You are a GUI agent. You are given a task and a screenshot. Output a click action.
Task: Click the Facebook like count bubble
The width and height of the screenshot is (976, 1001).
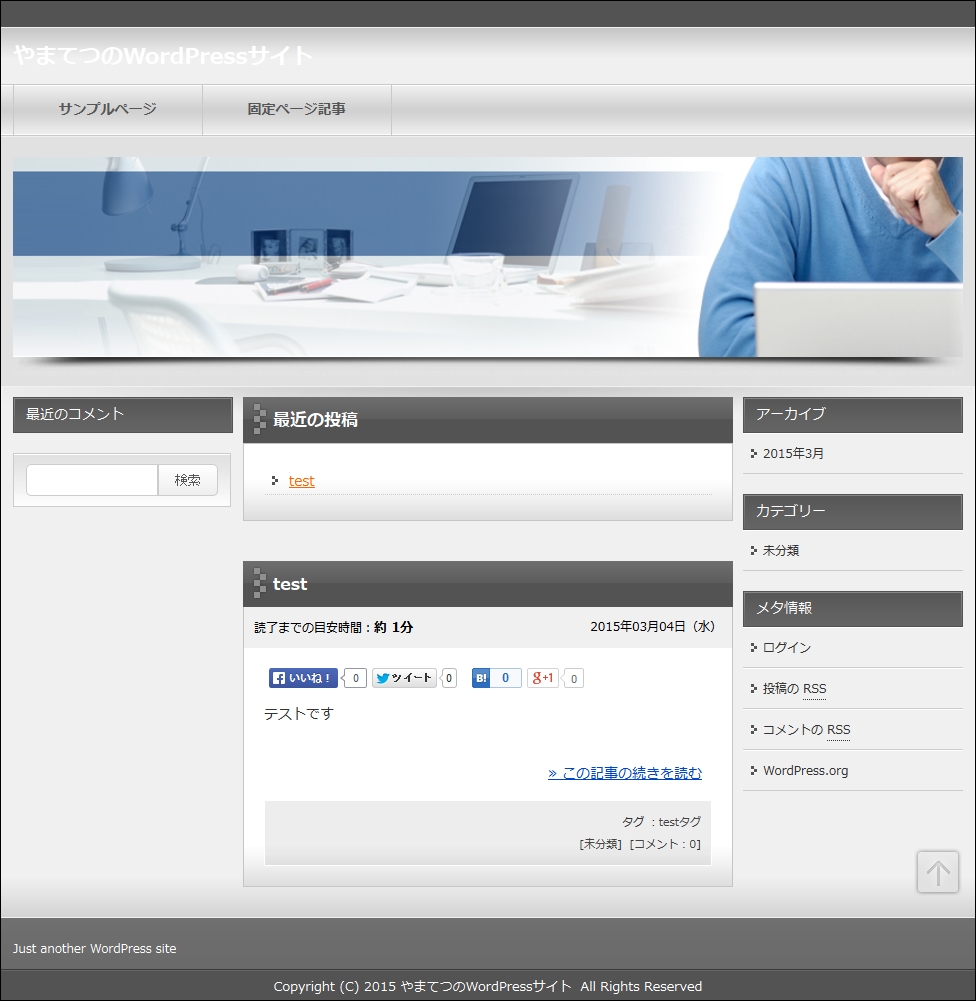(x=356, y=678)
